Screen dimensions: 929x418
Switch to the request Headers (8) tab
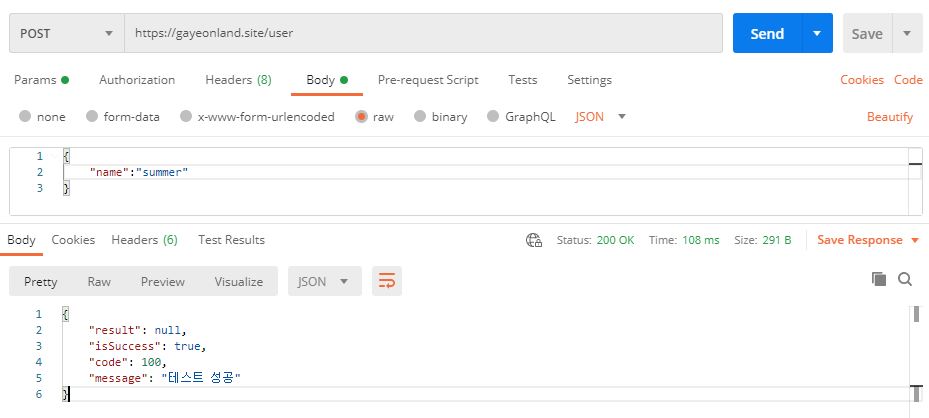238,80
